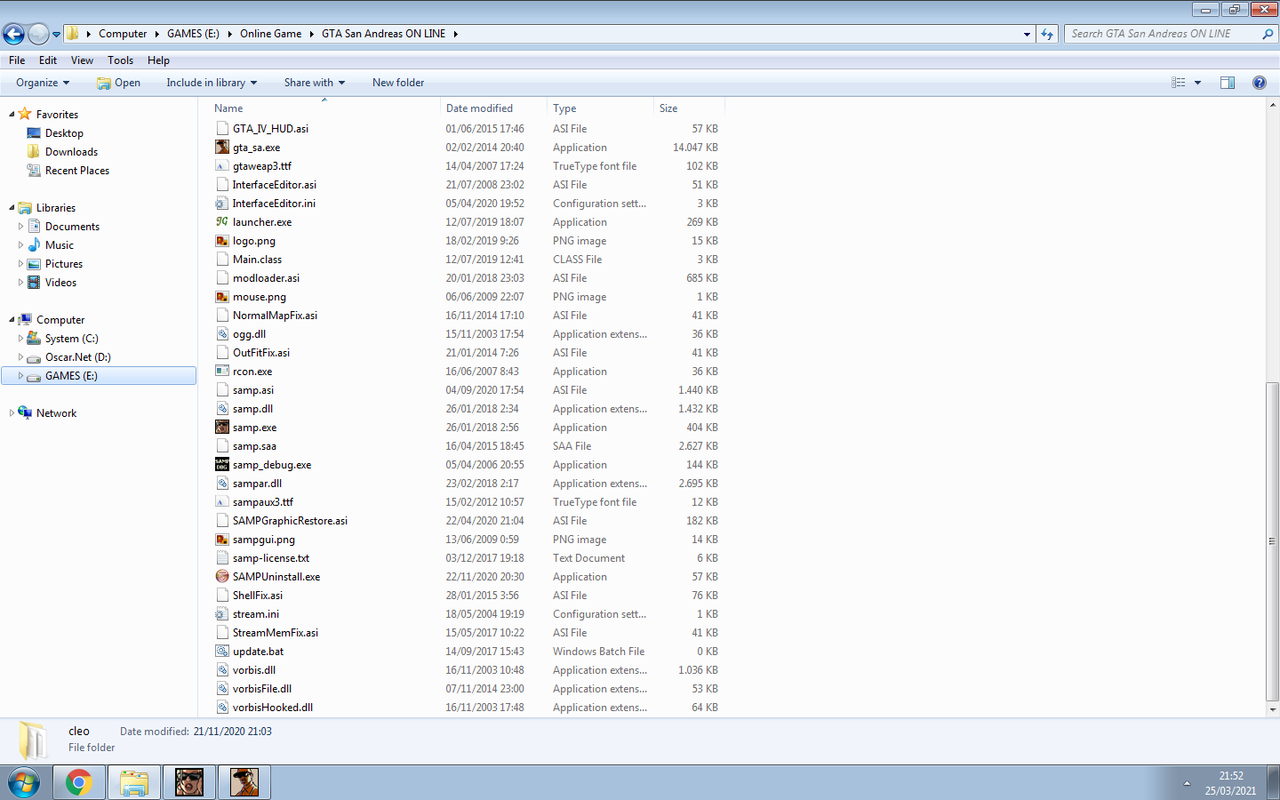Open the File menu

coord(17,60)
